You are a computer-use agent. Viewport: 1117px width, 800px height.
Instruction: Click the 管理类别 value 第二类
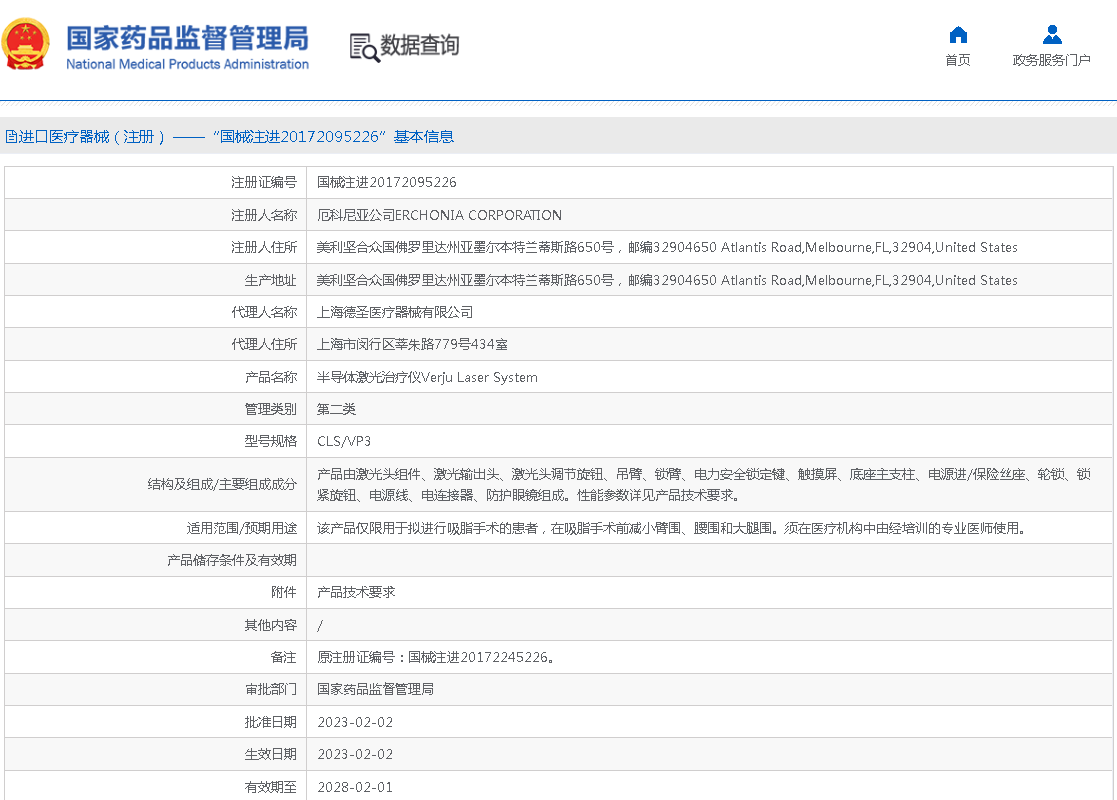(x=336, y=409)
